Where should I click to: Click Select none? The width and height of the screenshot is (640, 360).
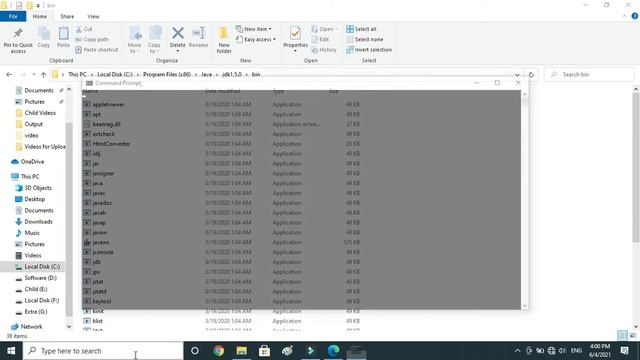coord(364,39)
